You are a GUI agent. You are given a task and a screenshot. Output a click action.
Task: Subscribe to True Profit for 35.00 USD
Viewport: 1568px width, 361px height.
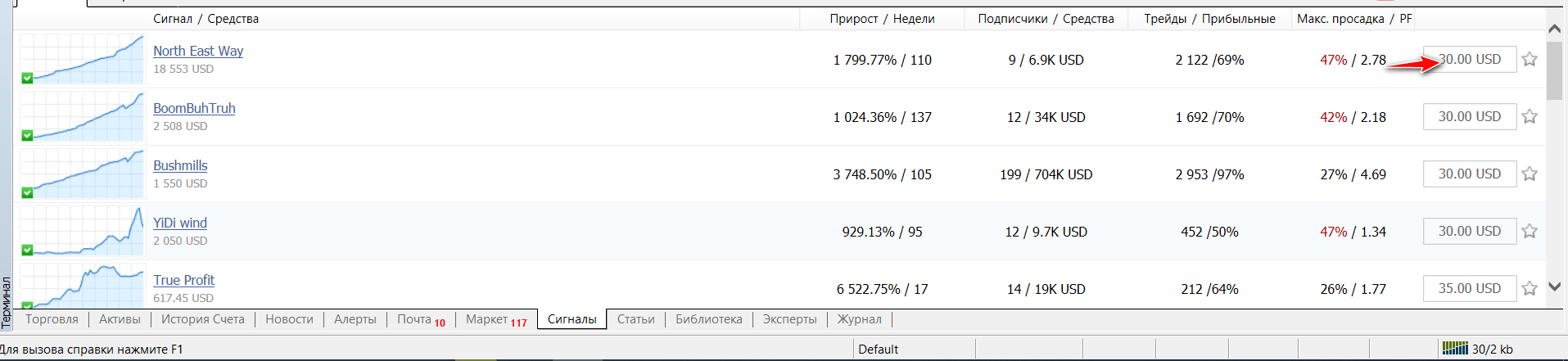[x=1470, y=288]
